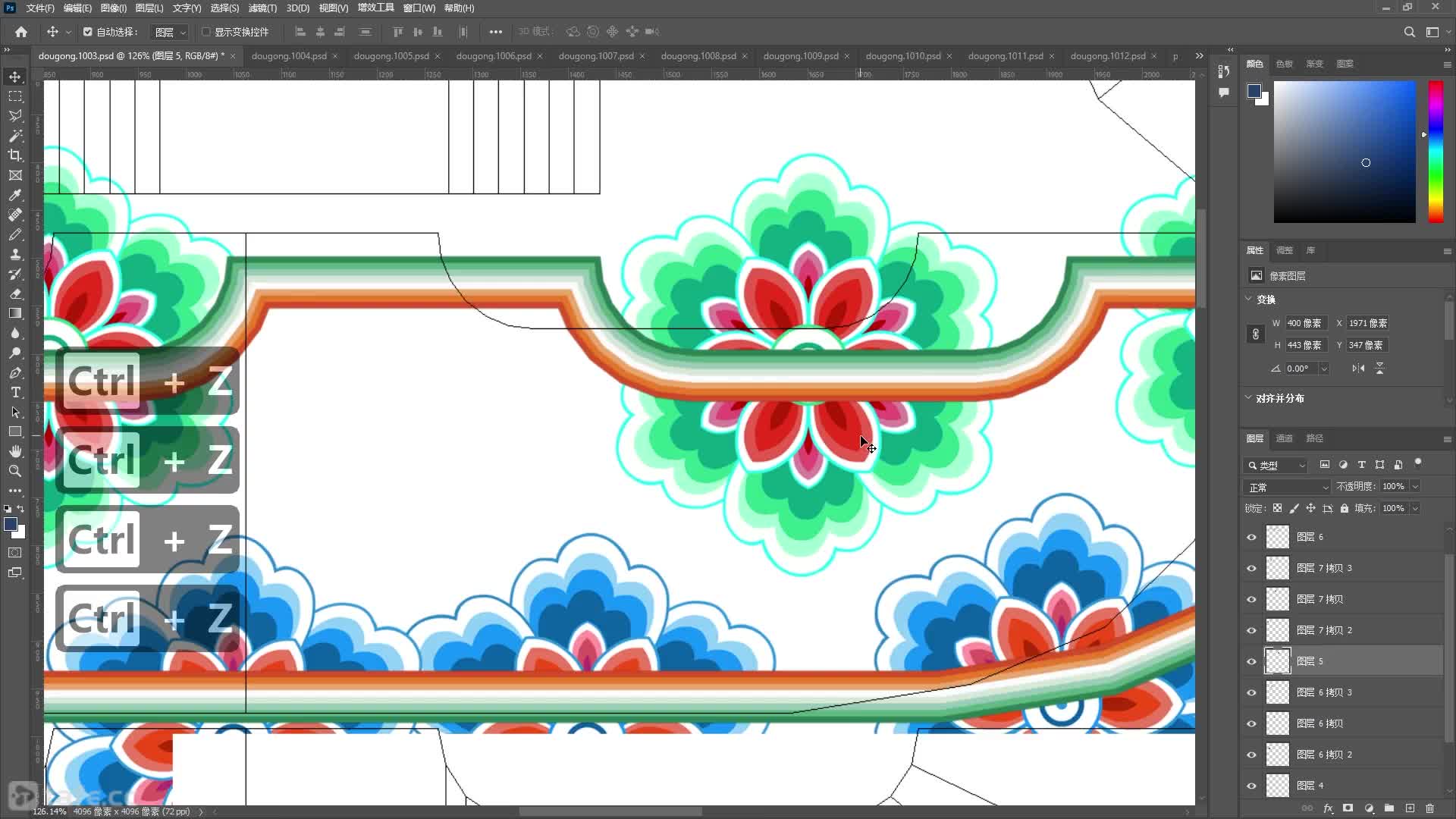Pick a hue on the hue slider
This screenshot has width=1456, height=819.
pos(1436,152)
